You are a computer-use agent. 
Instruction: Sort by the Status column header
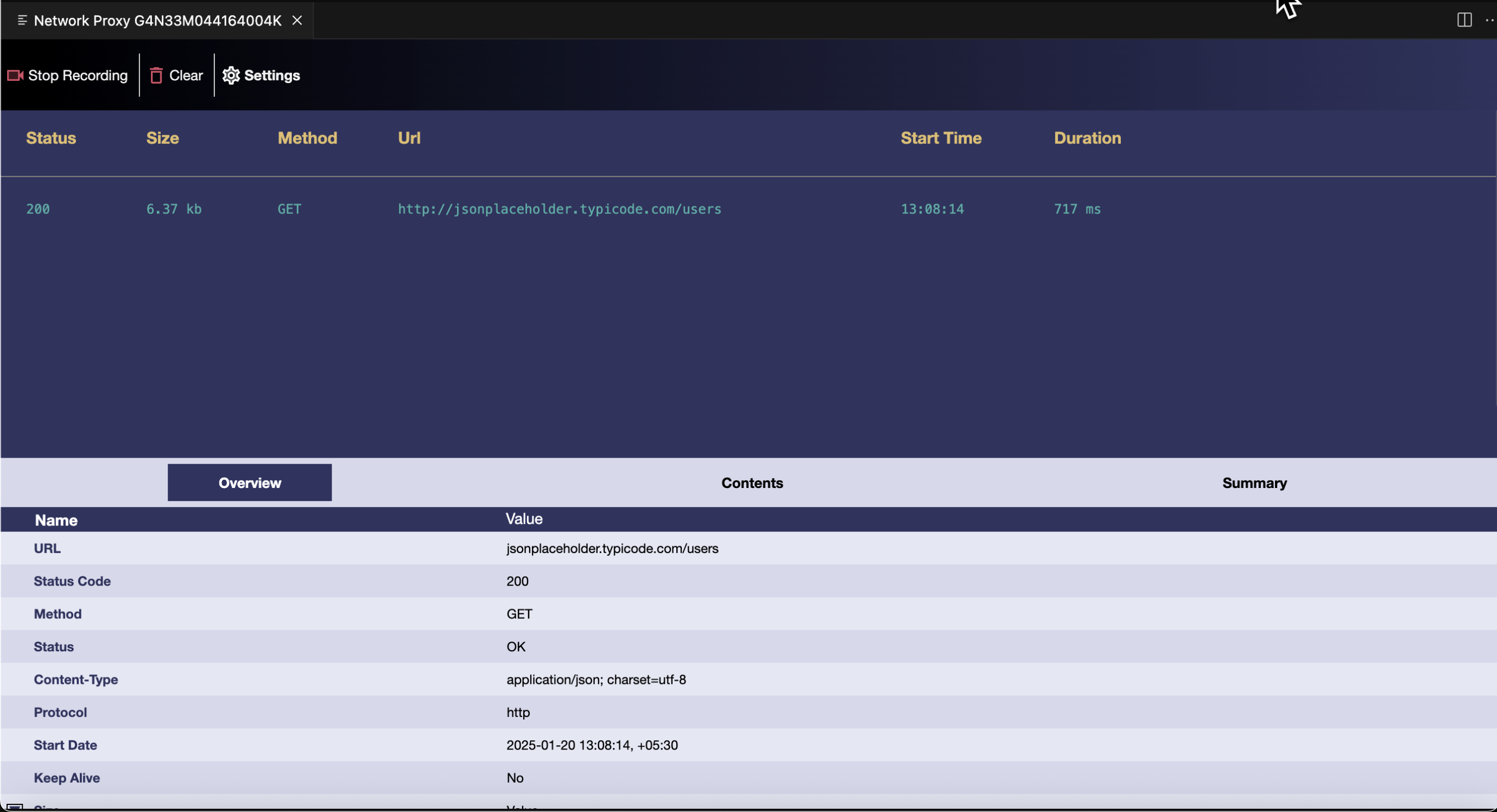51,138
